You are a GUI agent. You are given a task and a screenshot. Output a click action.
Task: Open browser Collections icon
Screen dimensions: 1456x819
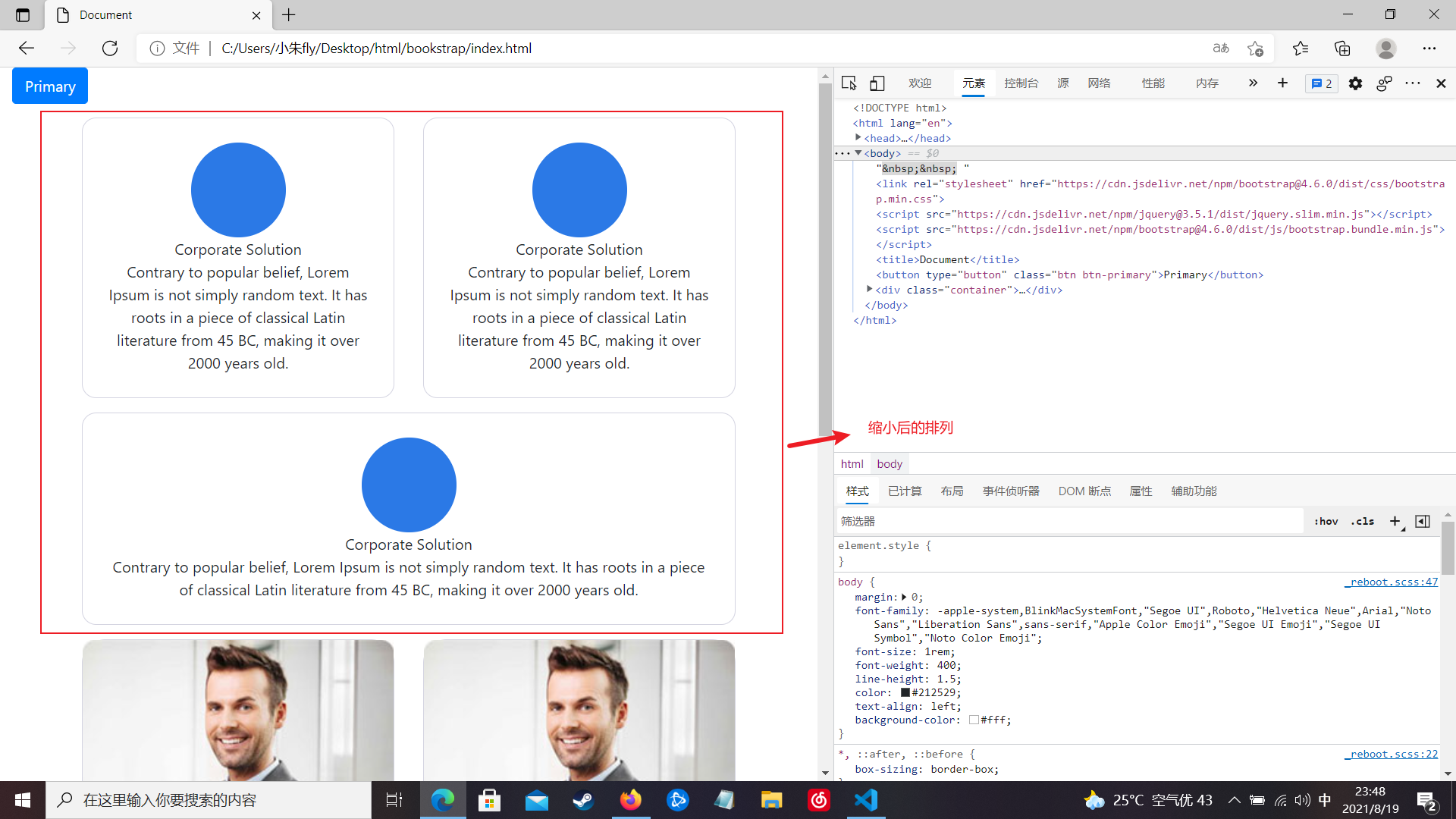click(x=1342, y=49)
